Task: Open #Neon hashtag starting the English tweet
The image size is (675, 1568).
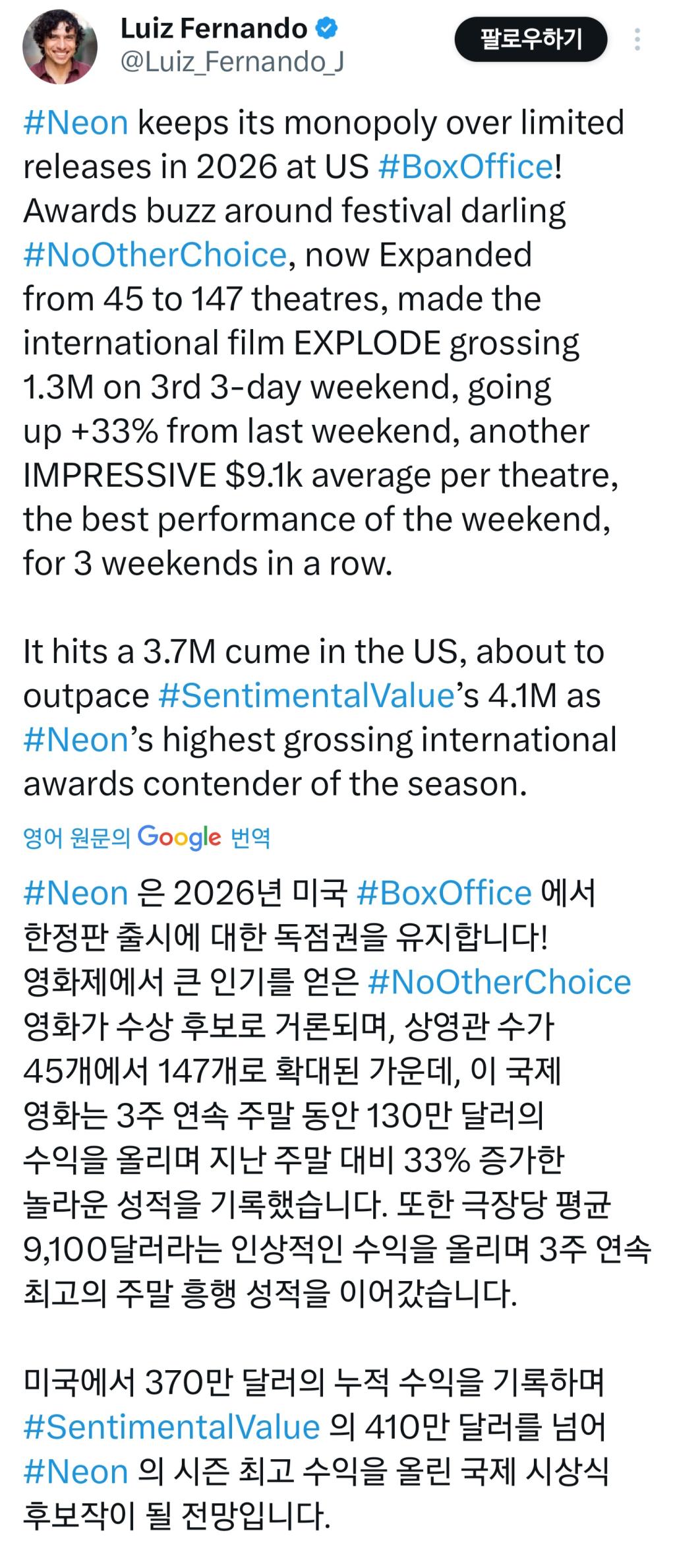Action: coord(75,123)
